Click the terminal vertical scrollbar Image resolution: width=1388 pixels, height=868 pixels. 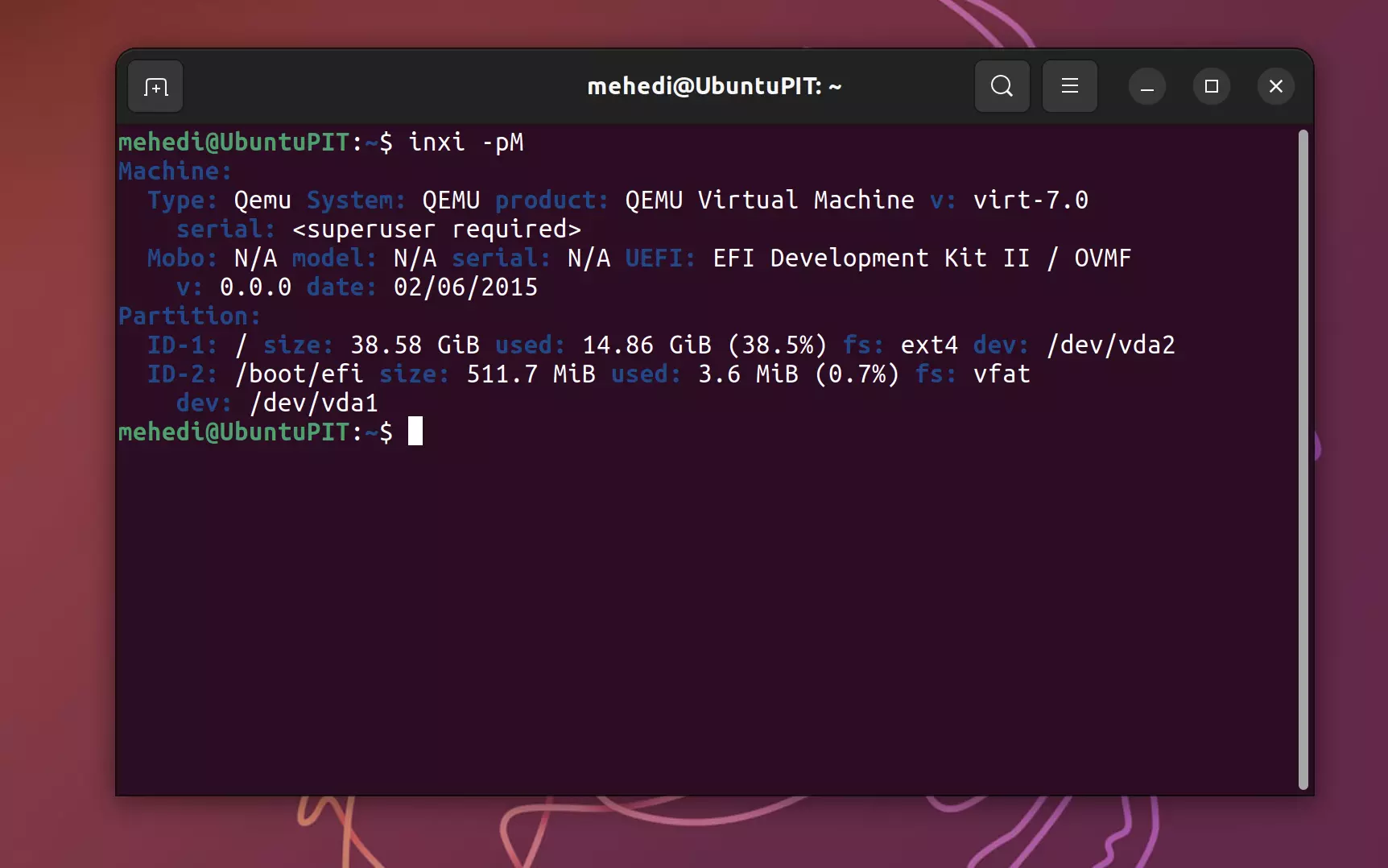click(x=1303, y=459)
